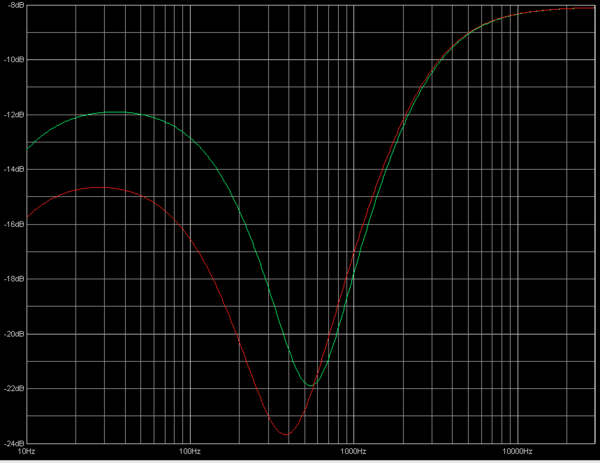Click the 1000Hz frequency label
The height and width of the screenshot is (463, 600).
point(353,452)
